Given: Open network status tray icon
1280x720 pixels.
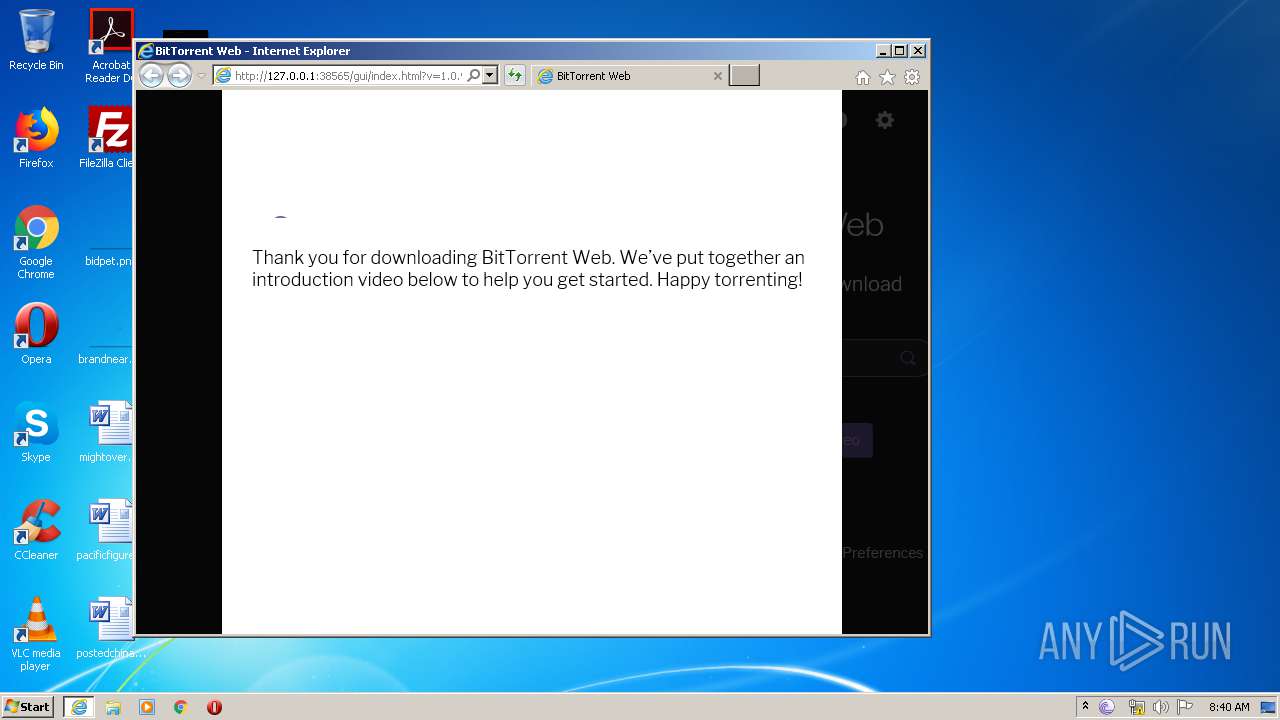Looking at the screenshot, I should click(1137, 707).
